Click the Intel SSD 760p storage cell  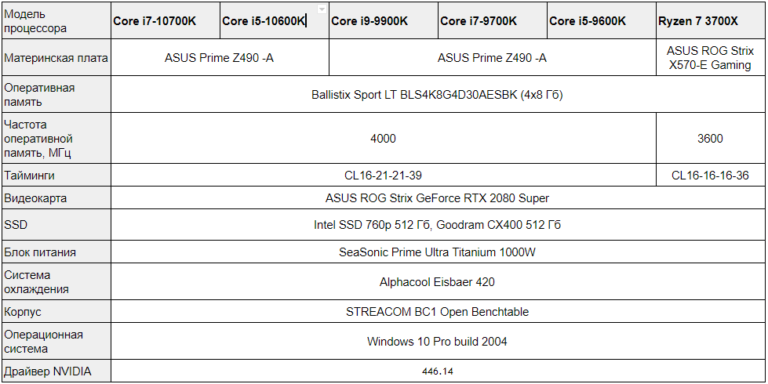coord(438,225)
